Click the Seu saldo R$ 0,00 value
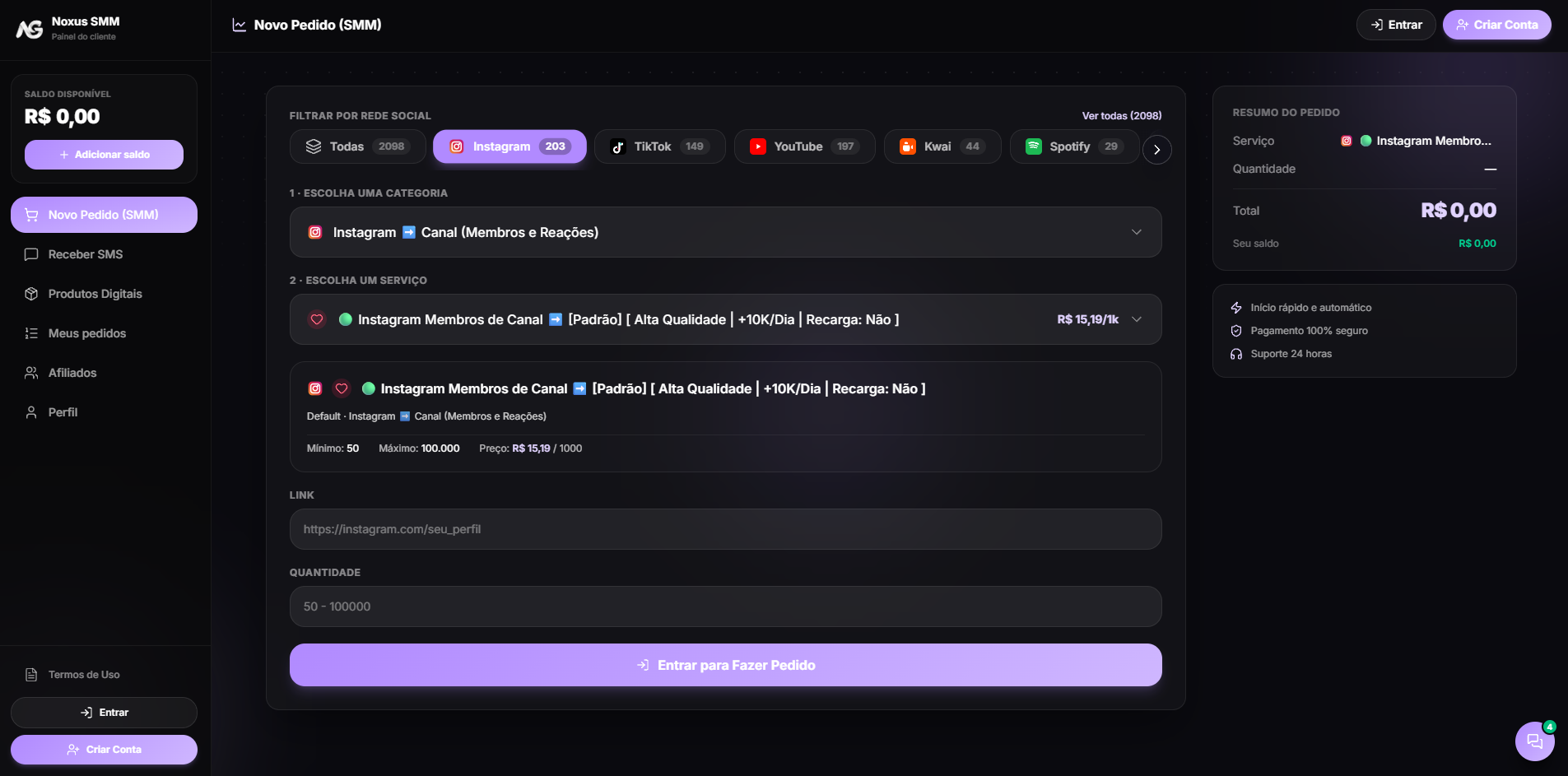 tap(1477, 244)
